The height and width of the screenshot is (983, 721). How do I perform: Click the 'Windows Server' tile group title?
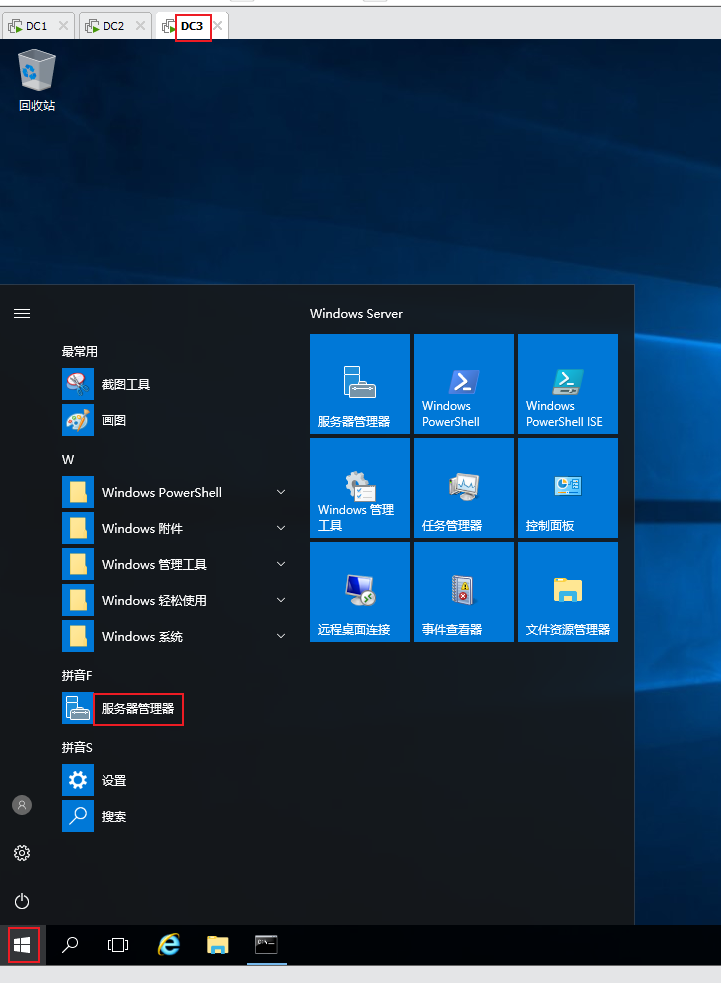click(x=356, y=313)
